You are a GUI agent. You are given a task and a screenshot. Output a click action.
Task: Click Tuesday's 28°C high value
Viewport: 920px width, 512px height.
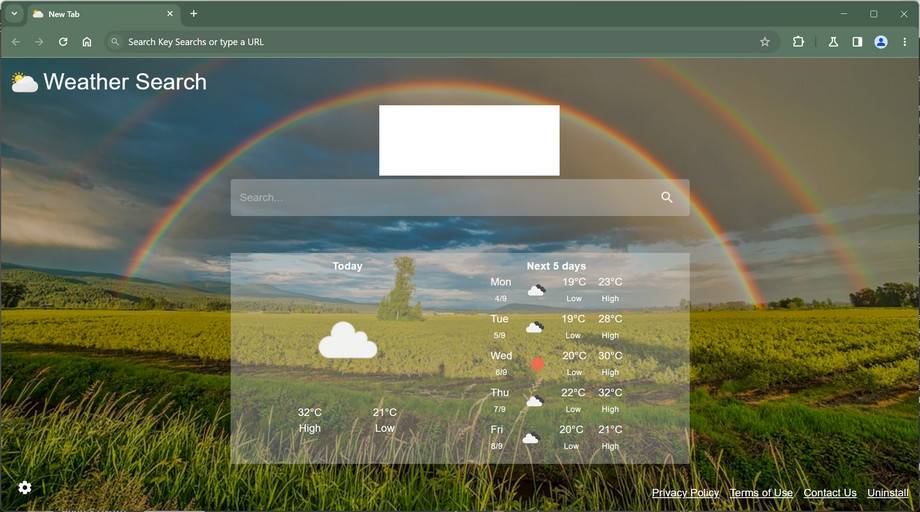[610, 318]
